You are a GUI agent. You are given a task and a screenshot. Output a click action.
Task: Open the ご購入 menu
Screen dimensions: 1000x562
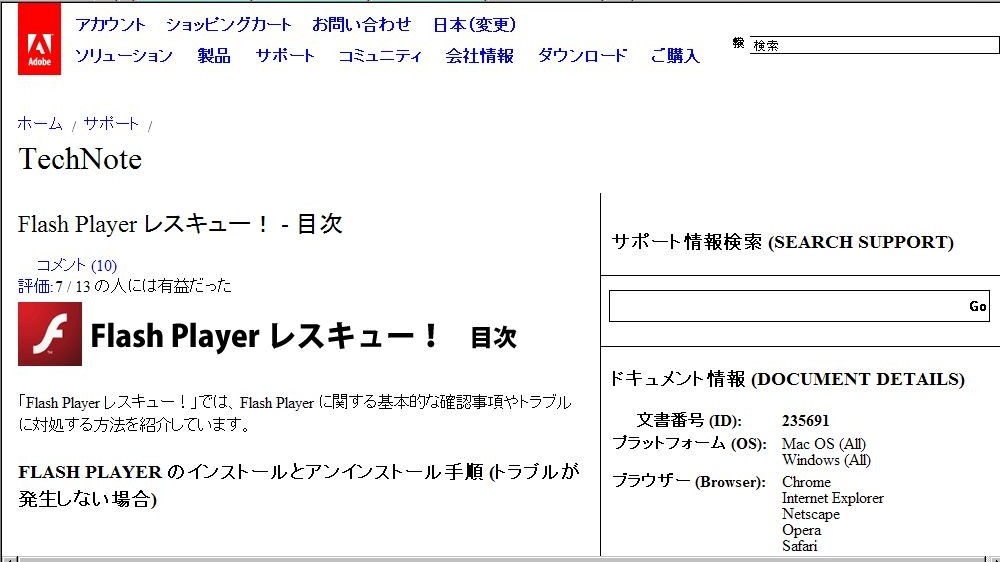pos(675,55)
